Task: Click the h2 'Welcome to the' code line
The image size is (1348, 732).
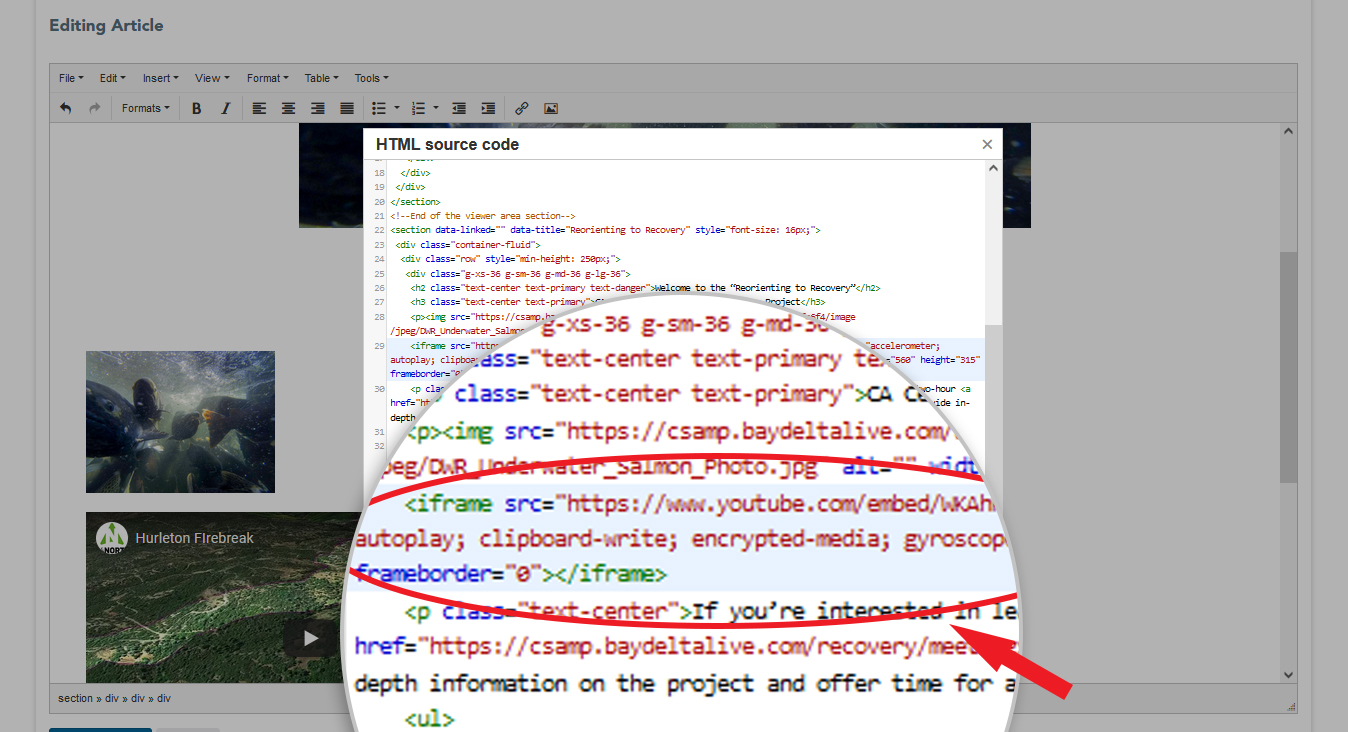Action: (645, 288)
